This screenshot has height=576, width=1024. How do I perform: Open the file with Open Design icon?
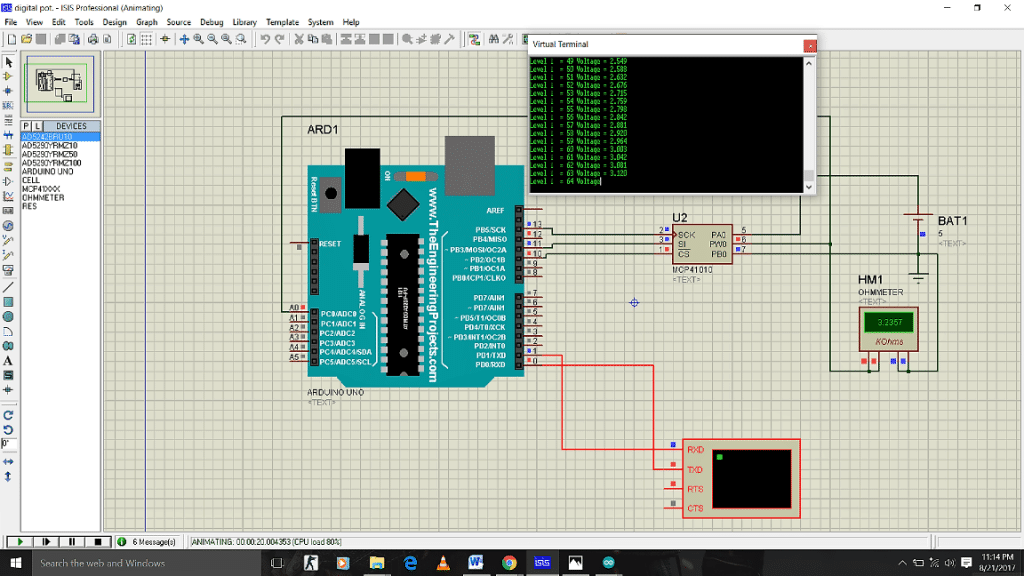(26, 39)
